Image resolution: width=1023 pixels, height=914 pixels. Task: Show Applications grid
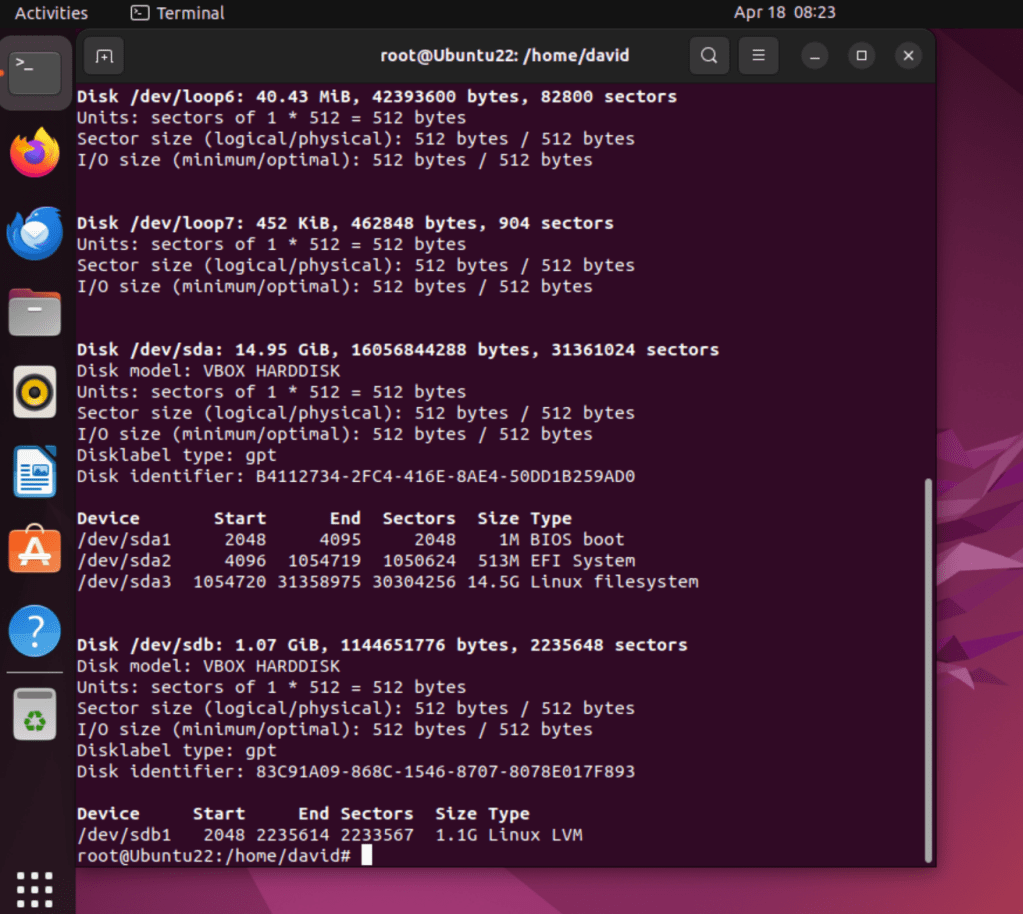coord(35,887)
